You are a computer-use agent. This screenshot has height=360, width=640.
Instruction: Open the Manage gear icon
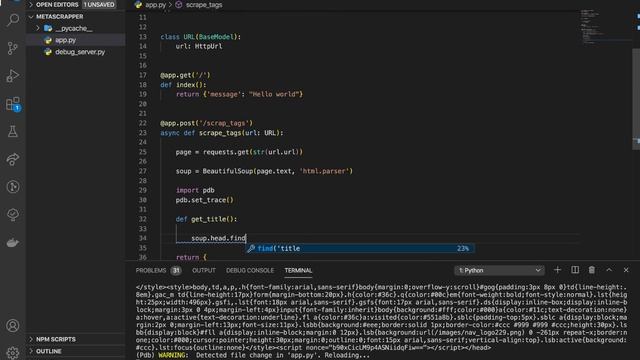13,353
